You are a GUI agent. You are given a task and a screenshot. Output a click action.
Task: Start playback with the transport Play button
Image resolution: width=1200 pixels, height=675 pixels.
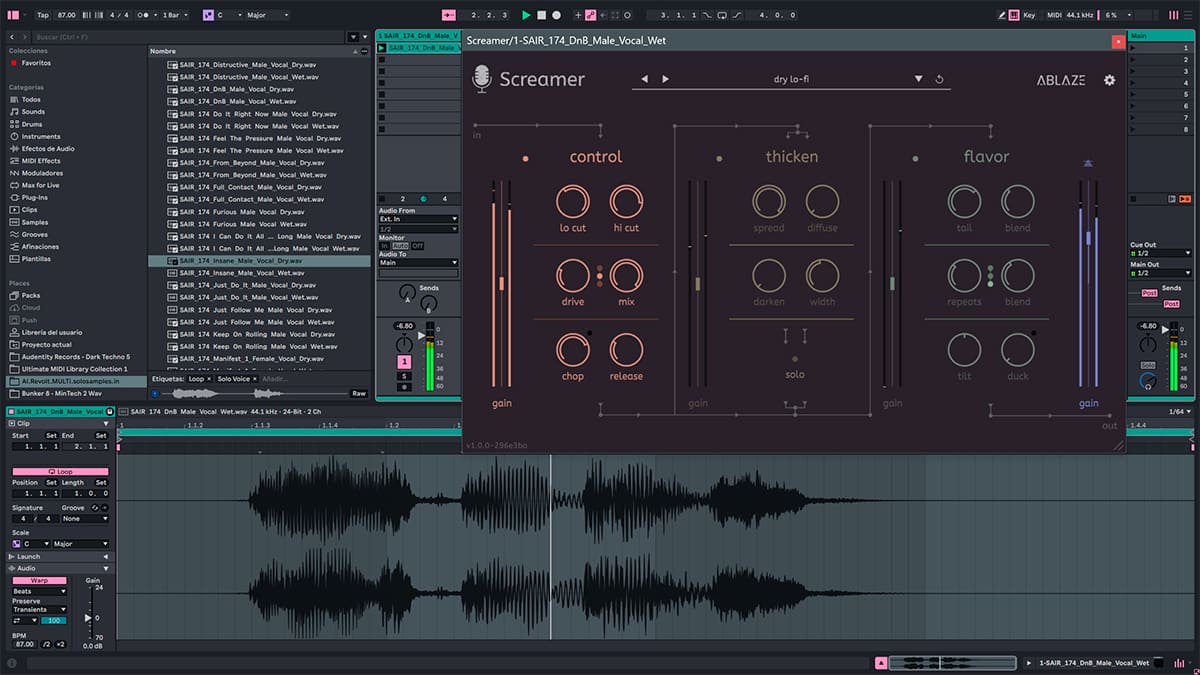[x=526, y=15]
